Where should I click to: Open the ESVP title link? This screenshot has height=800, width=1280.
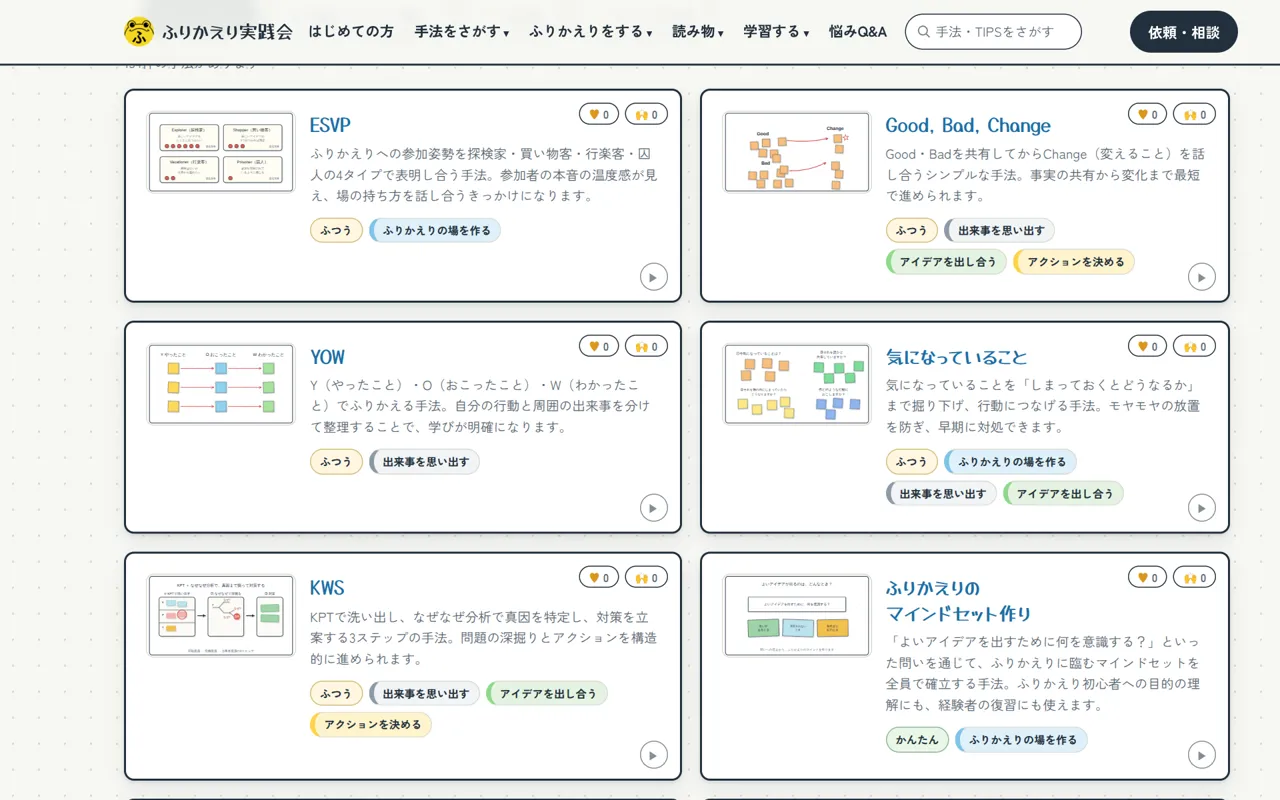point(330,125)
